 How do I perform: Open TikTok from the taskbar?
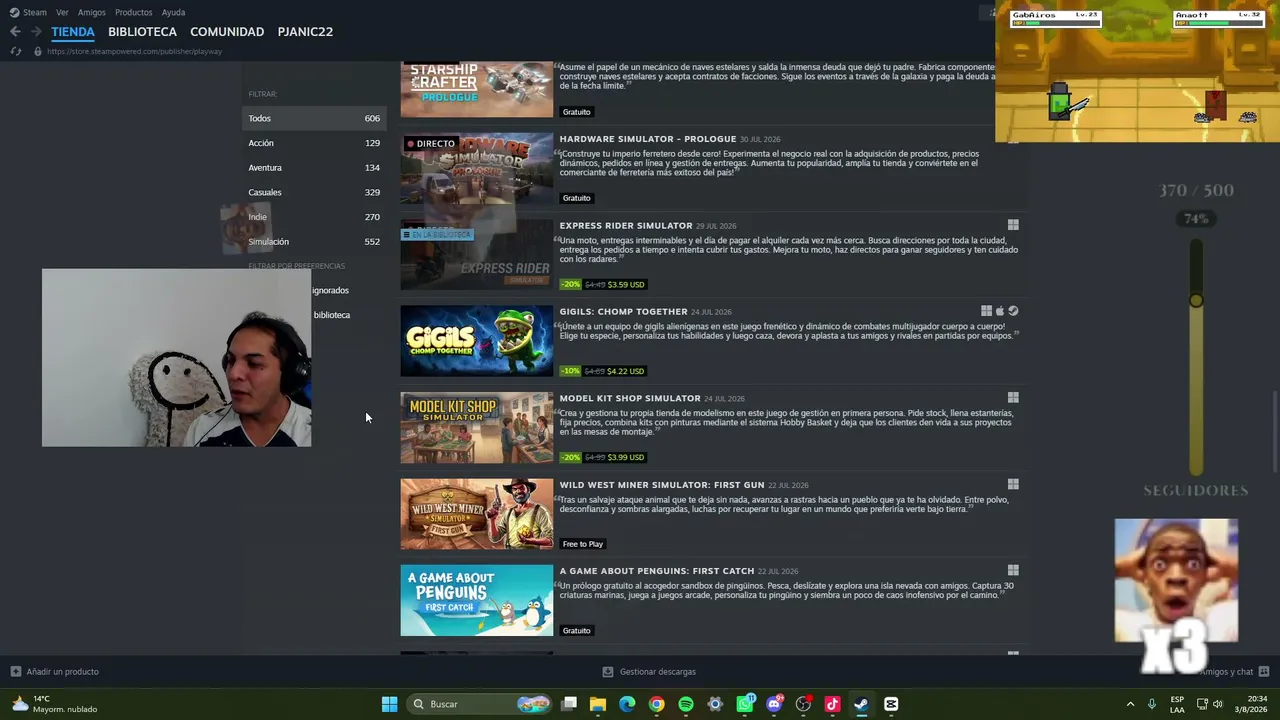pyautogui.click(x=832, y=704)
